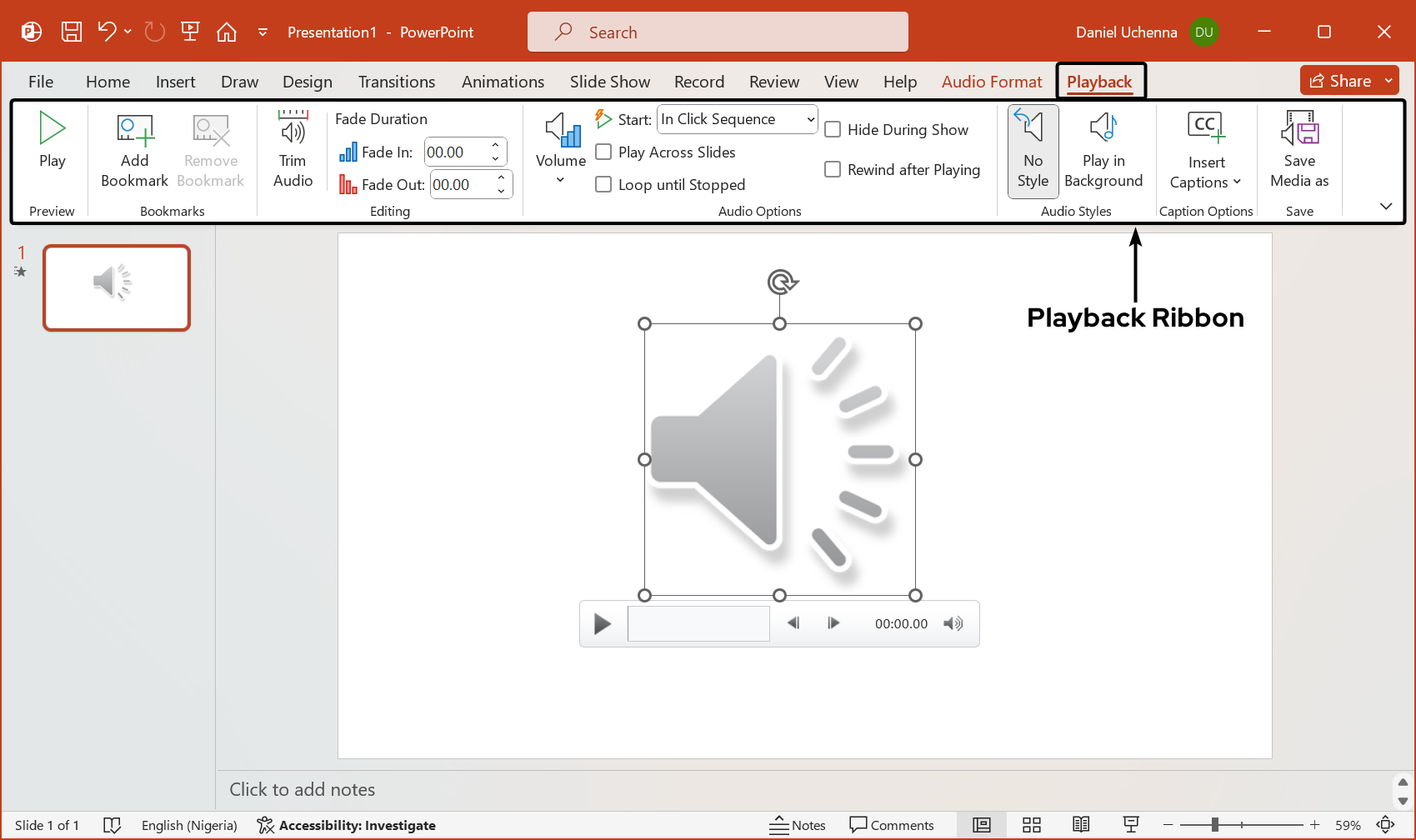1416x840 pixels.
Task: Open the Animations ribbon tab
Action: (503, 81)
